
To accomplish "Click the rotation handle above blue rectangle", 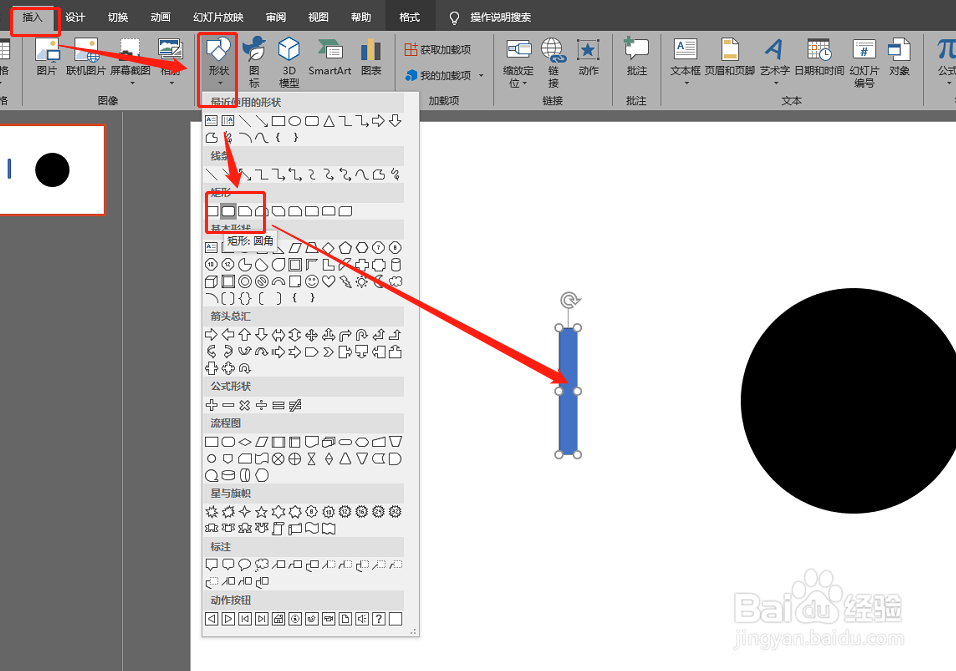I will click(569, 300).
